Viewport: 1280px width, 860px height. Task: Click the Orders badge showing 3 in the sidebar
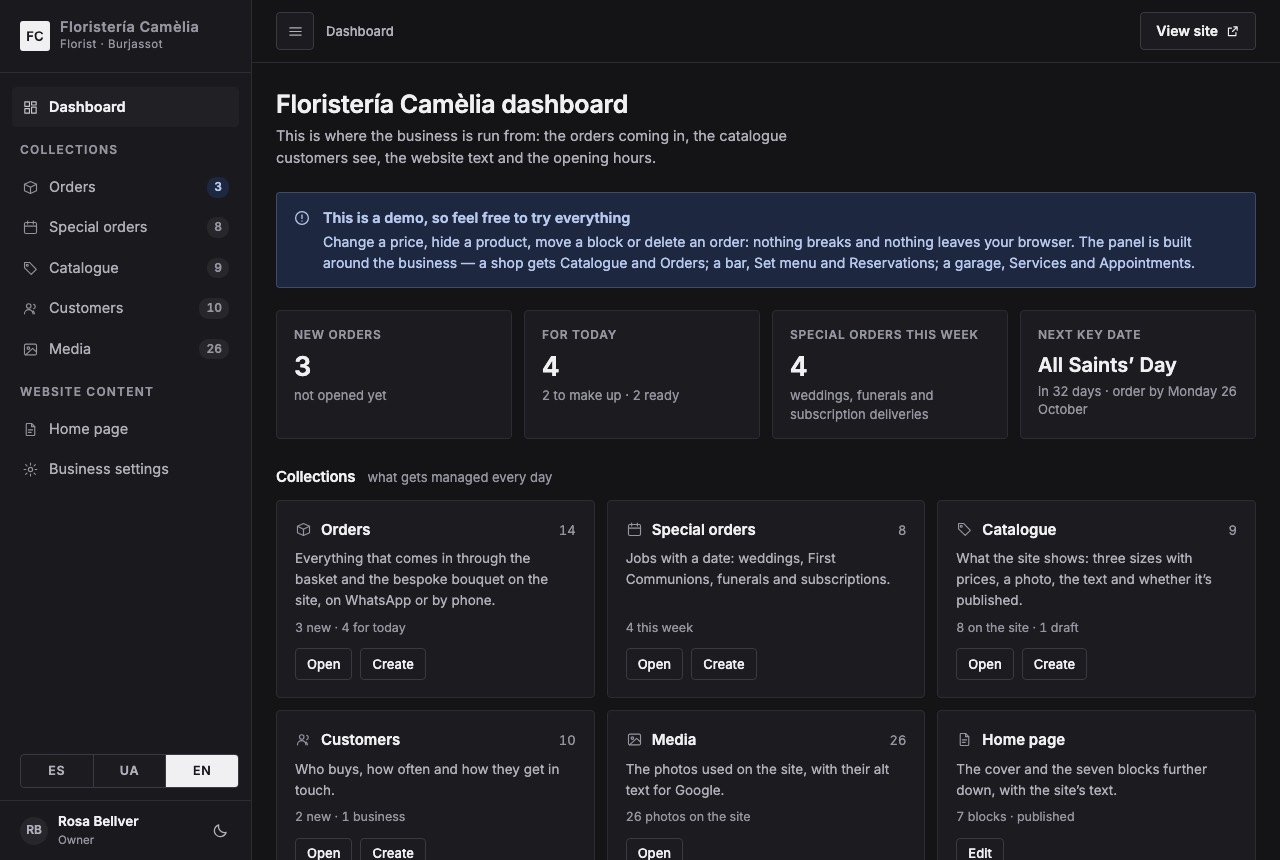coord(218,187)
